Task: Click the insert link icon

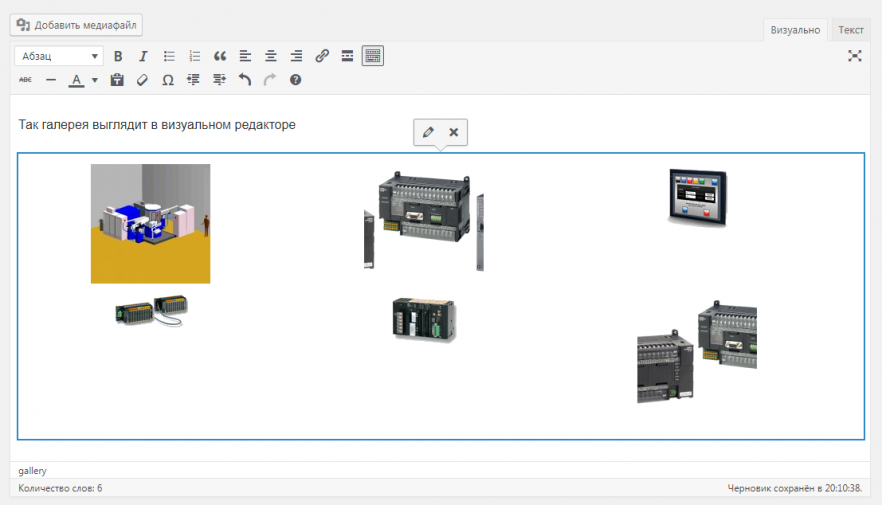Action: click(322, 56)
